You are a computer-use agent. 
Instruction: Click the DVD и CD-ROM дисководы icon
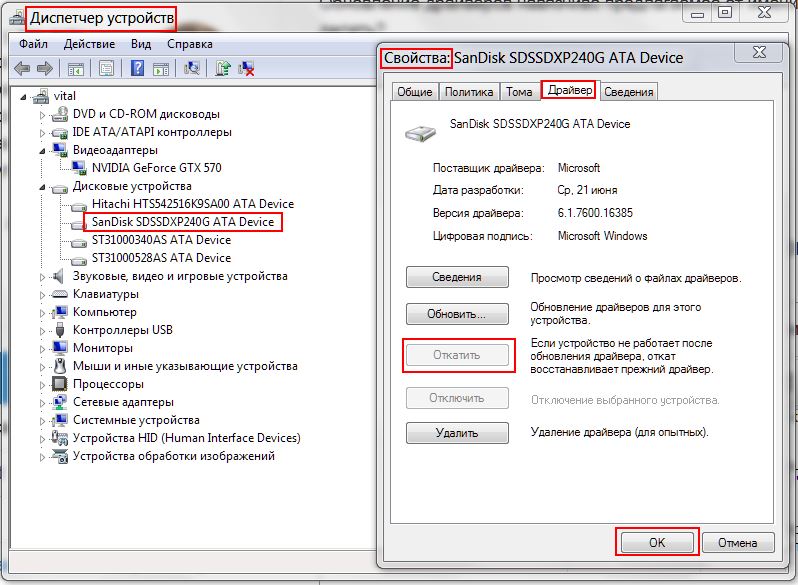tap(60, 114)
